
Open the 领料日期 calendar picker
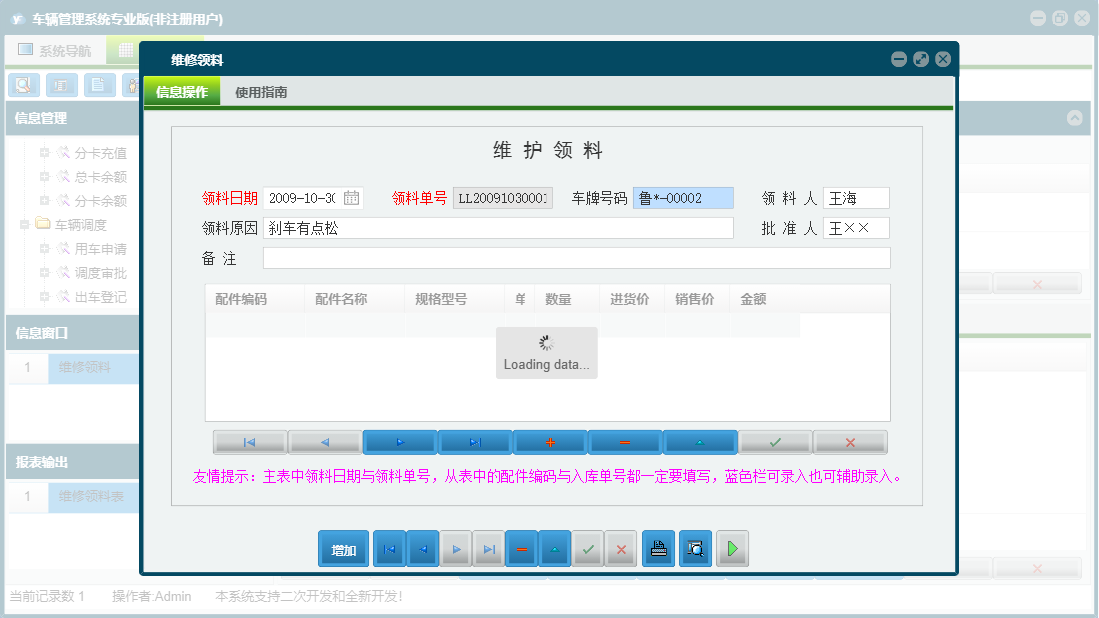pos(352,197)
